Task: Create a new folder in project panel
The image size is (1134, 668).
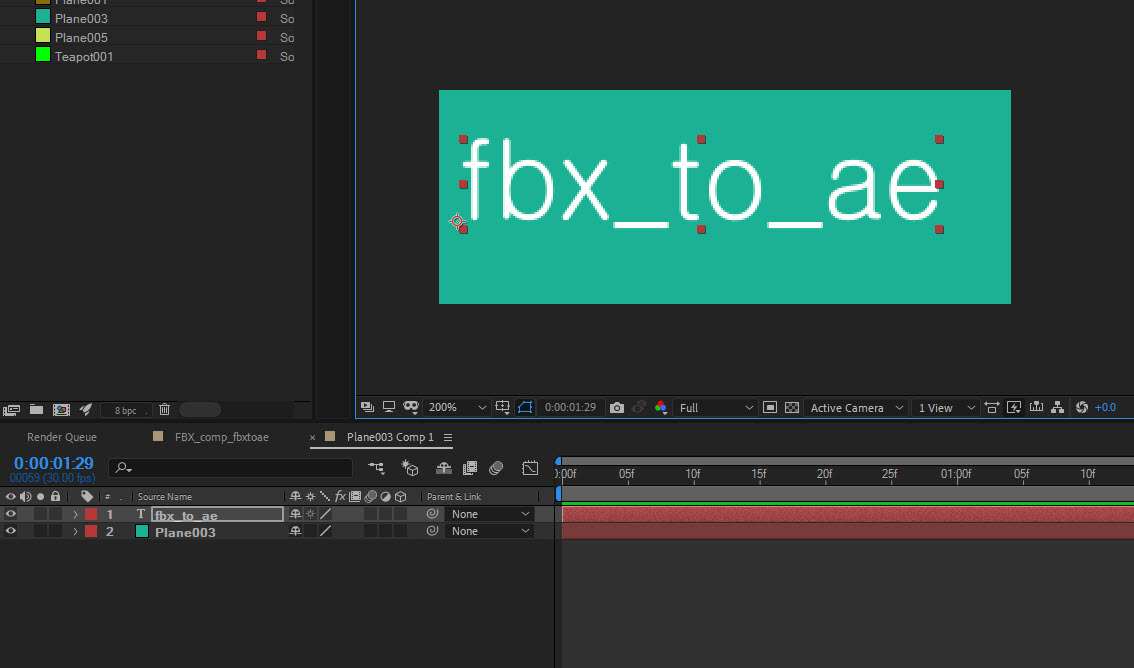Action: [36, 409]
